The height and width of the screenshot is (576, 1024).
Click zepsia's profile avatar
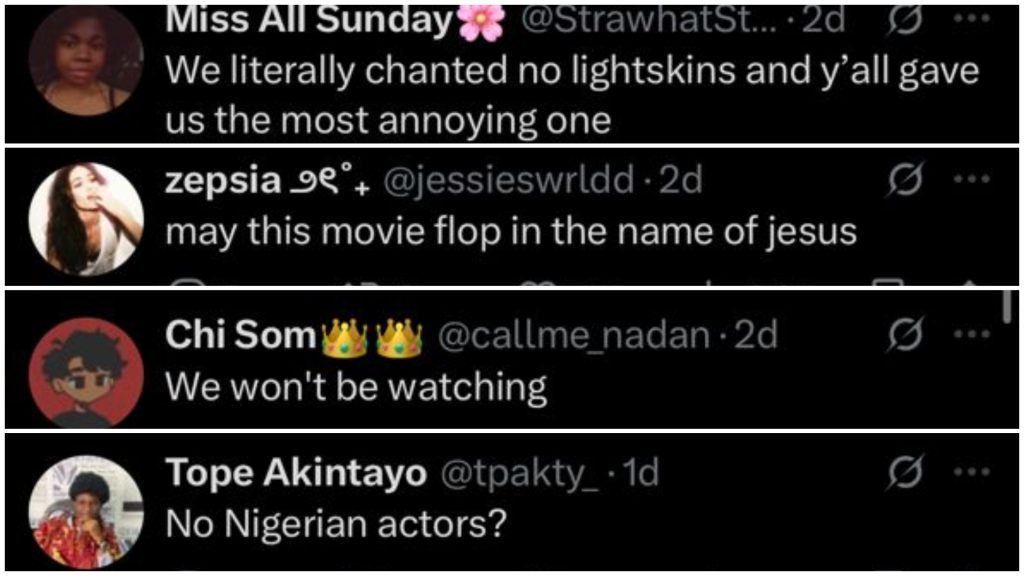tap(86, 218)
